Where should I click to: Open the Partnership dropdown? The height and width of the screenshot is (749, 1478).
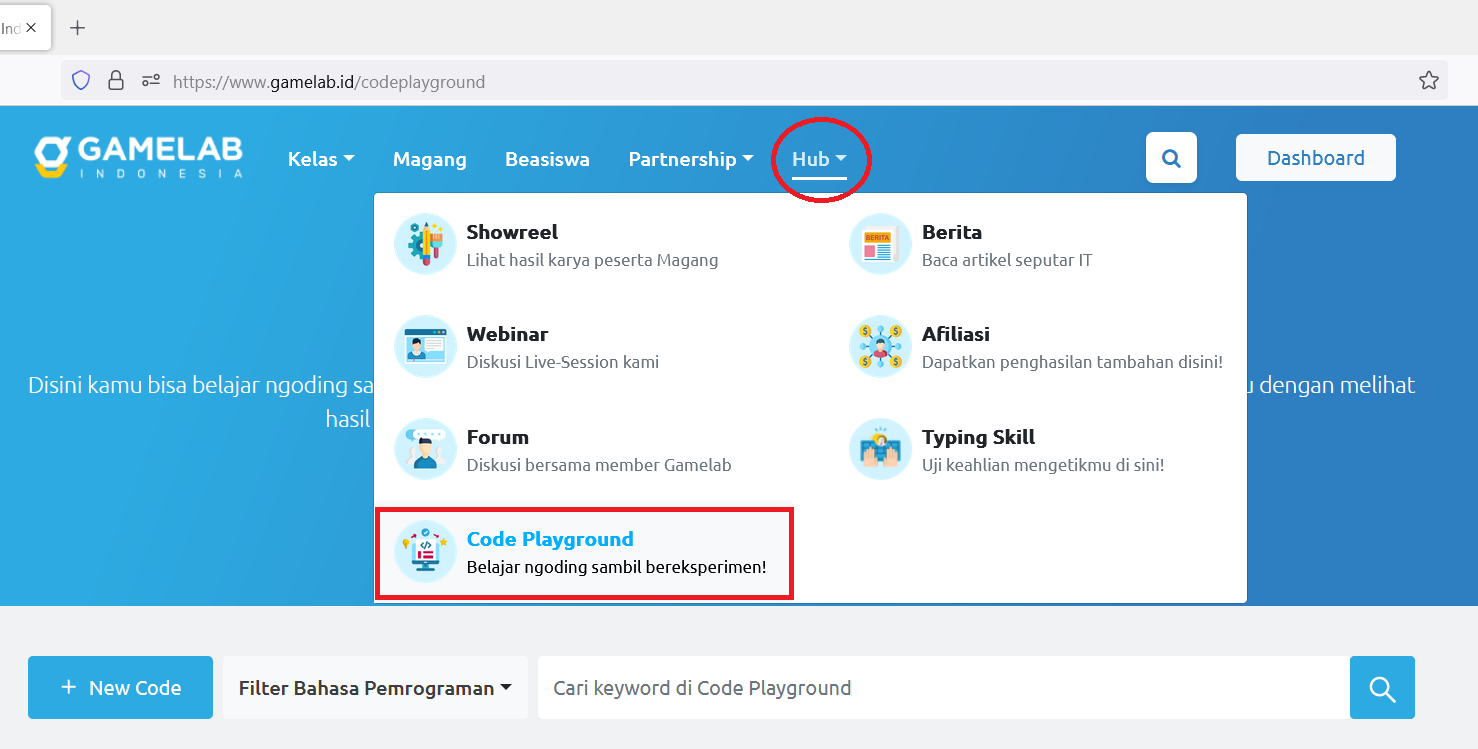point(690,158)
